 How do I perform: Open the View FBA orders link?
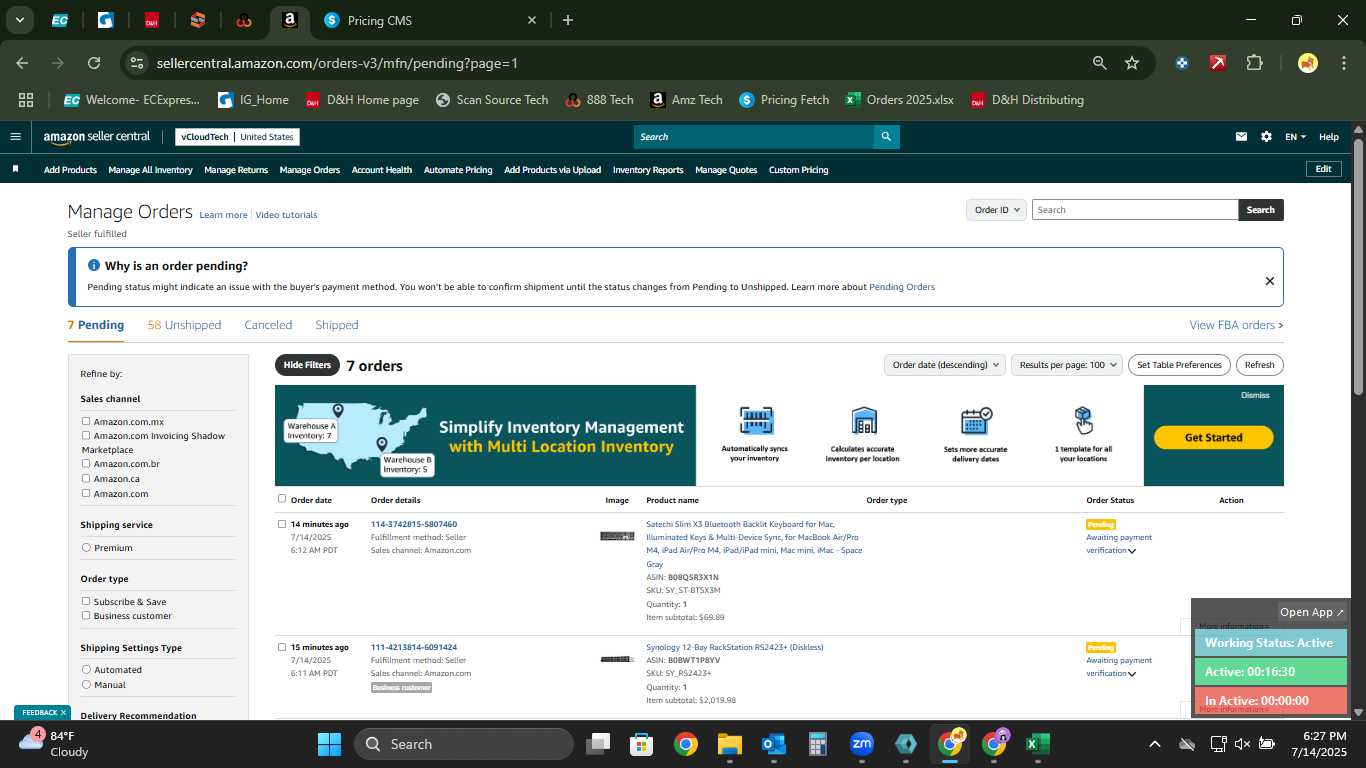[x=1236, y=325]
